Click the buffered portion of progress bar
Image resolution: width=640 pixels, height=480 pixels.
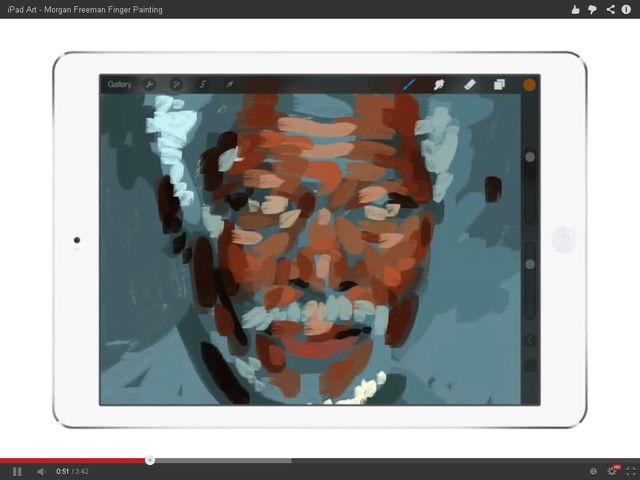(x=223, y=460)
